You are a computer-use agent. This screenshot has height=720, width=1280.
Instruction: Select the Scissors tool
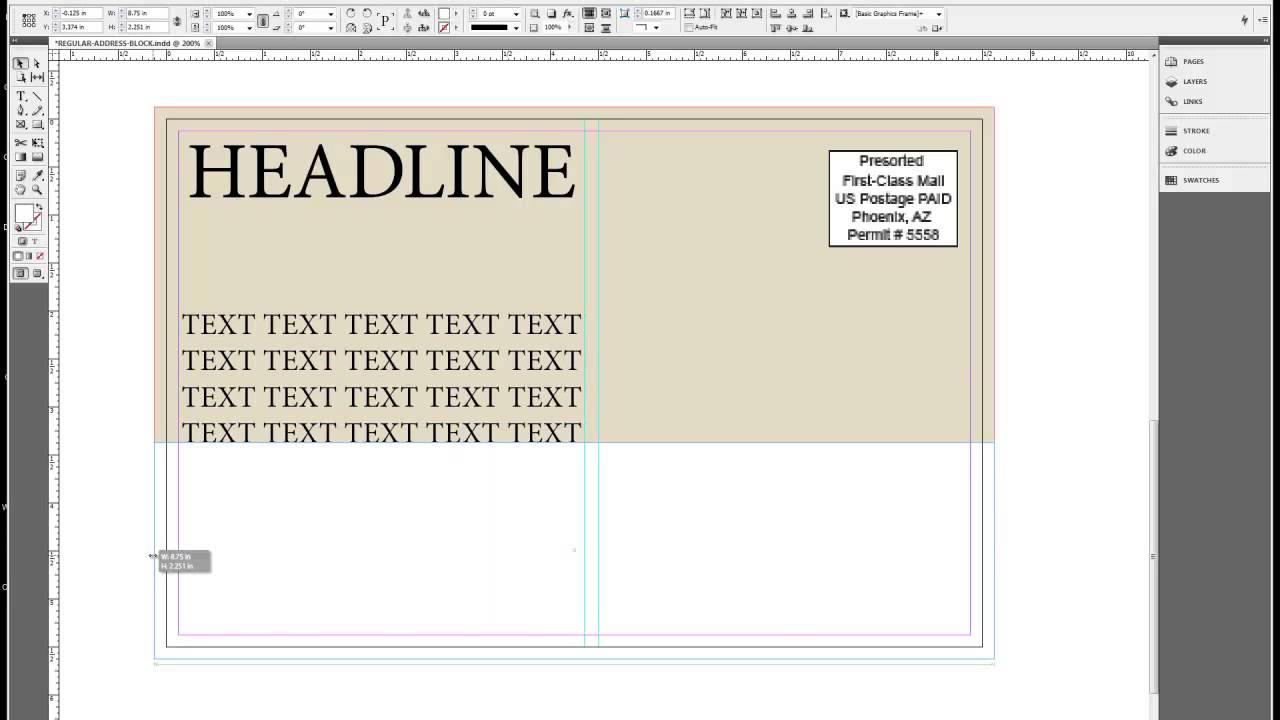[20, 143]
